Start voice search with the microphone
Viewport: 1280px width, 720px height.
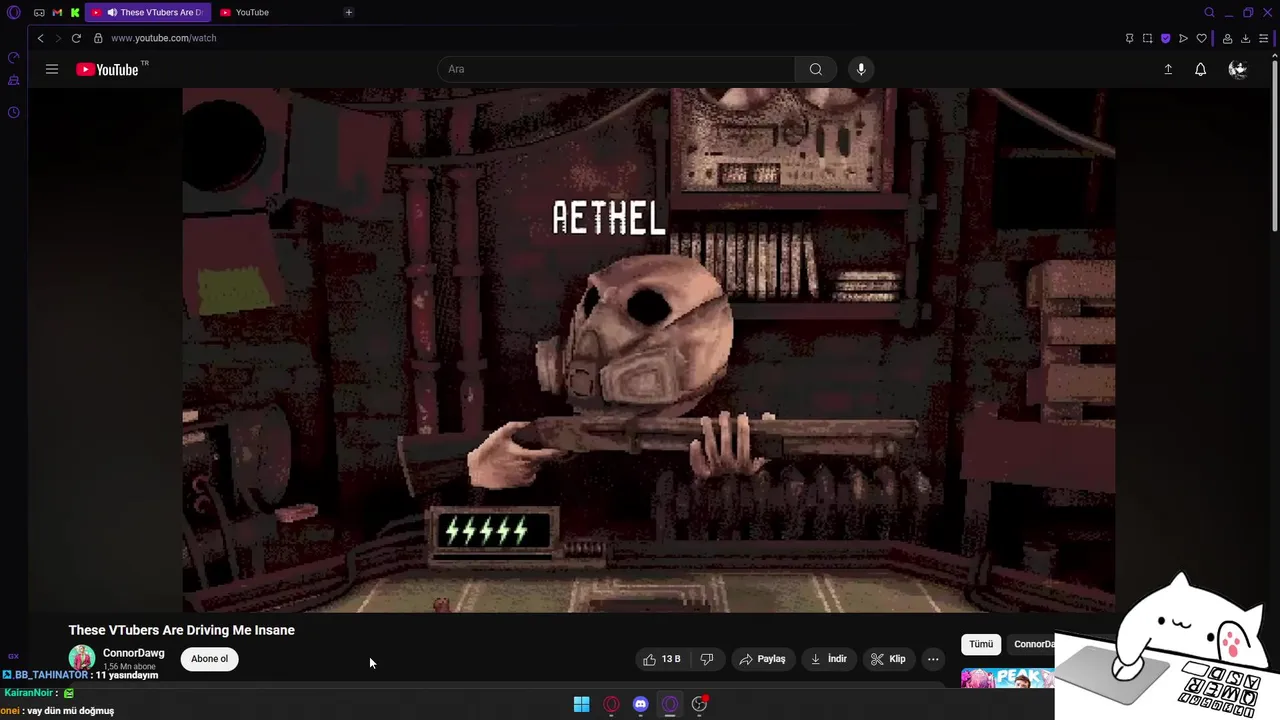tap(861, 69)
